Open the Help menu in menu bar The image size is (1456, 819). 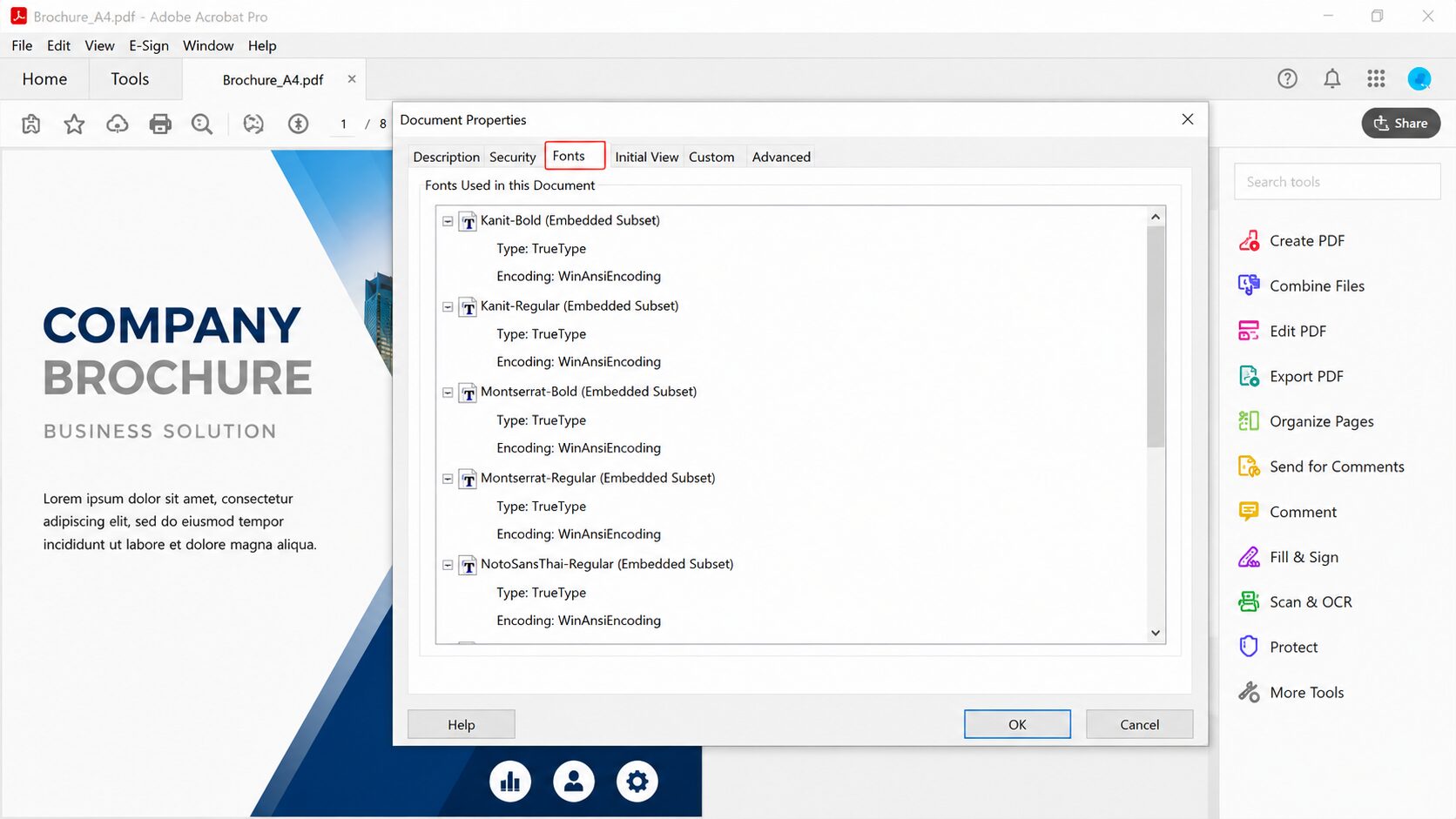pos(262,46)
